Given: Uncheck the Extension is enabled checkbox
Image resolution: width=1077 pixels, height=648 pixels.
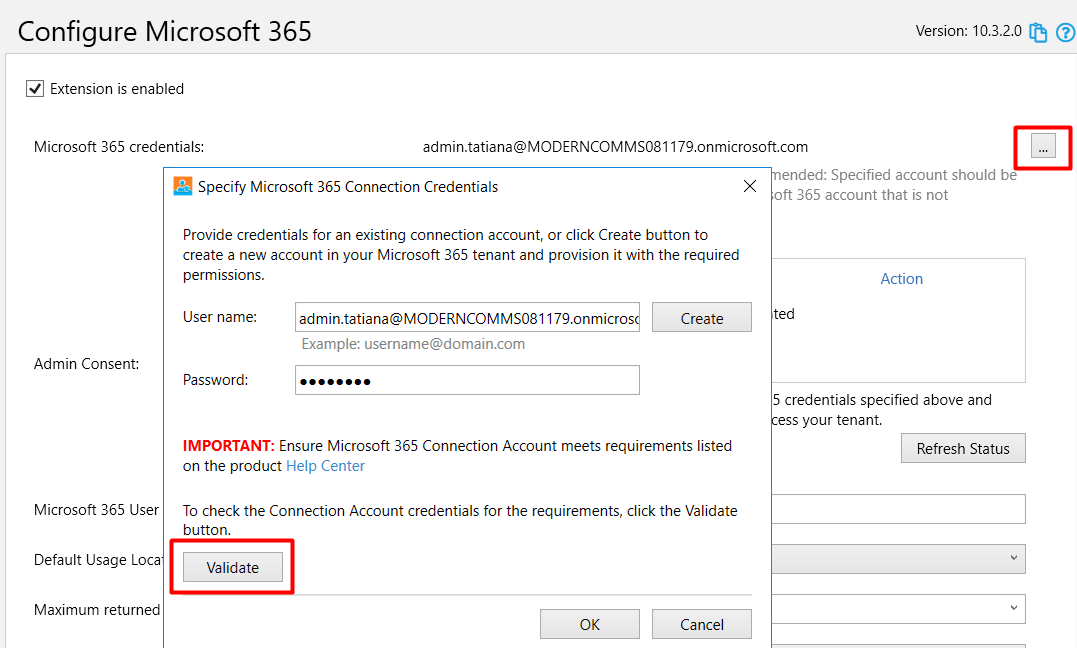Looking at the screenshot, I should tap(35, 89).
